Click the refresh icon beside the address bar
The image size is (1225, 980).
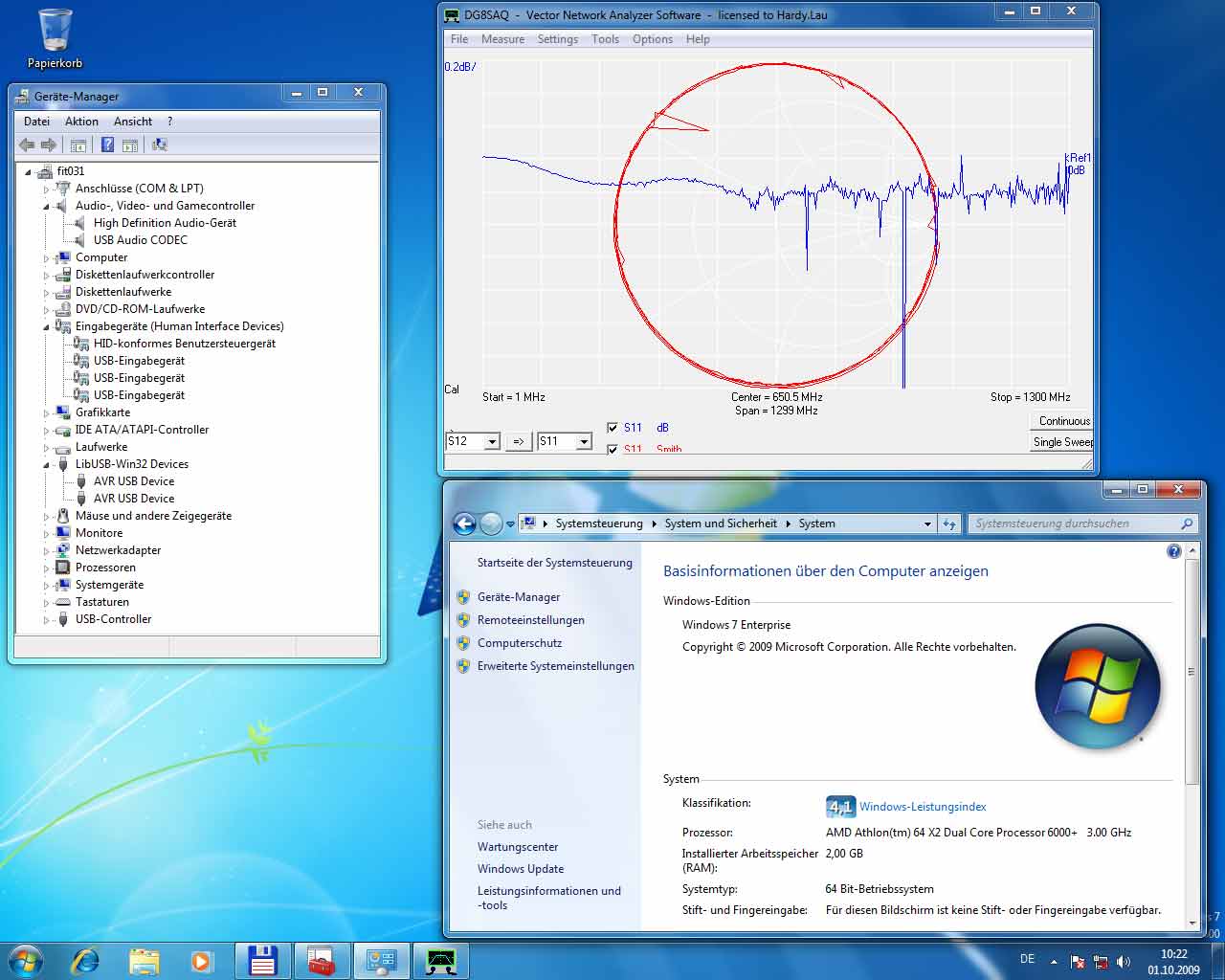click(949, 523)
